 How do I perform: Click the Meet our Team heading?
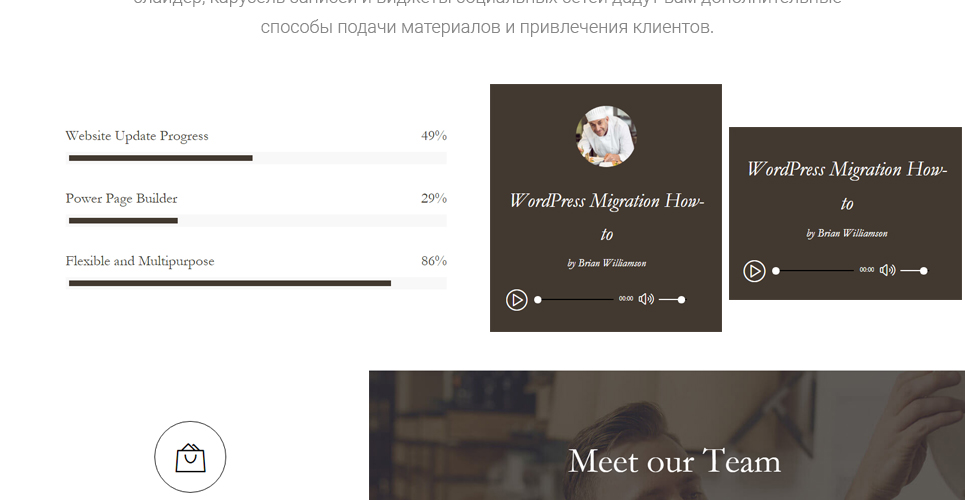coord(675,461)
